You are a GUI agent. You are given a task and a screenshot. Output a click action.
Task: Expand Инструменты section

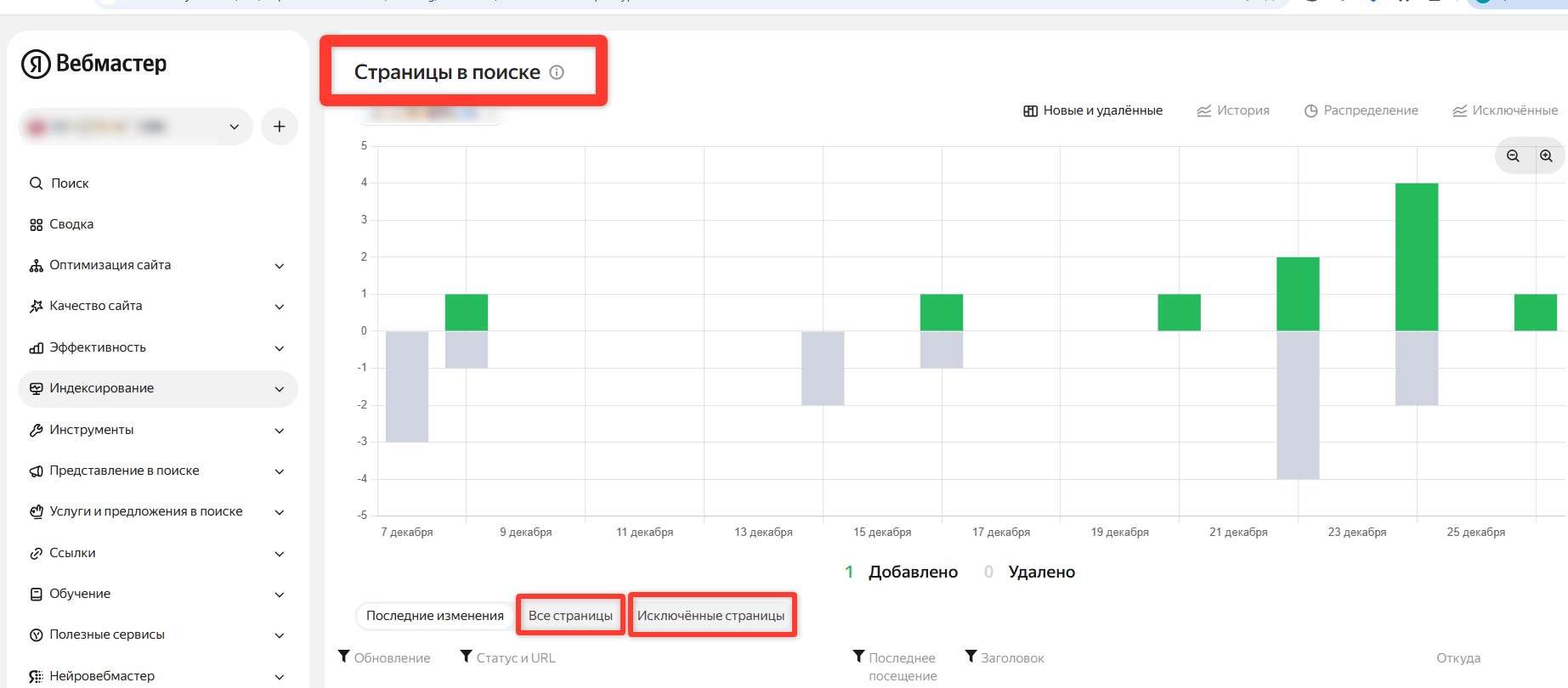point(279,431)
